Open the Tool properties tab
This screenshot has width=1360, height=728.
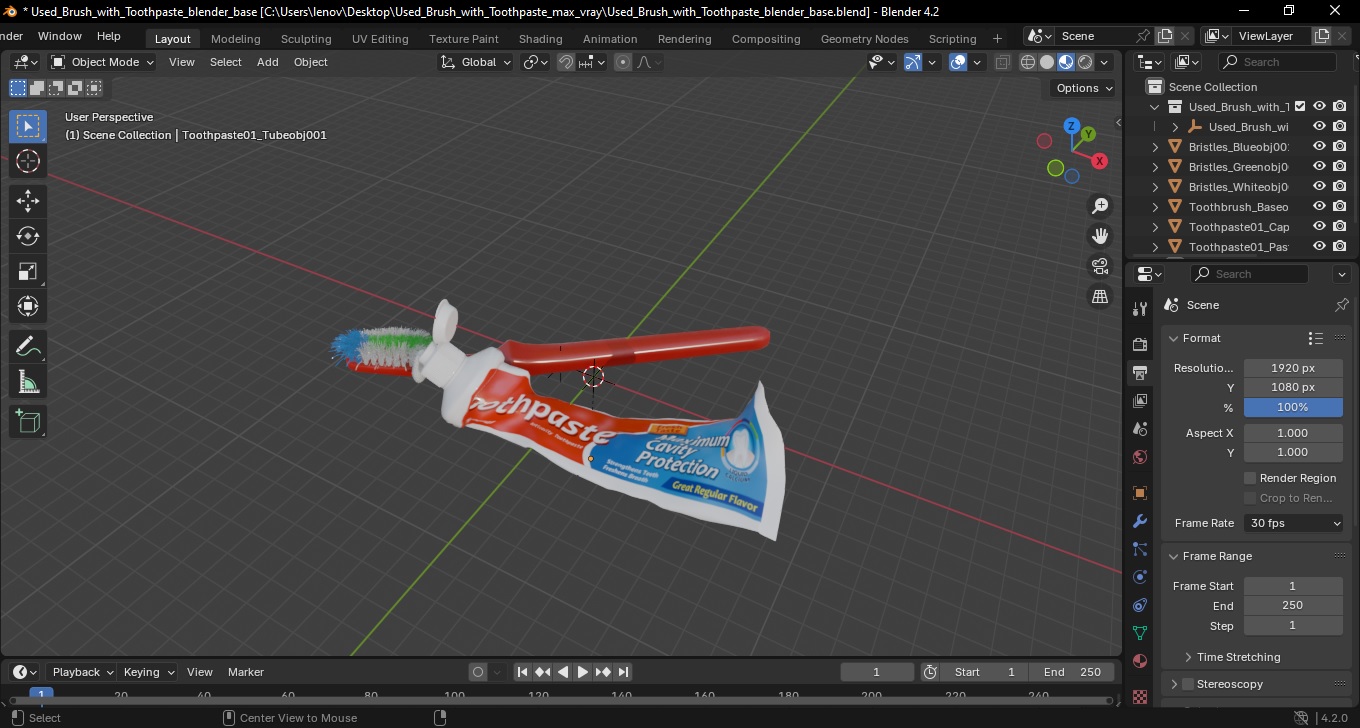(x=1139, y=308)
